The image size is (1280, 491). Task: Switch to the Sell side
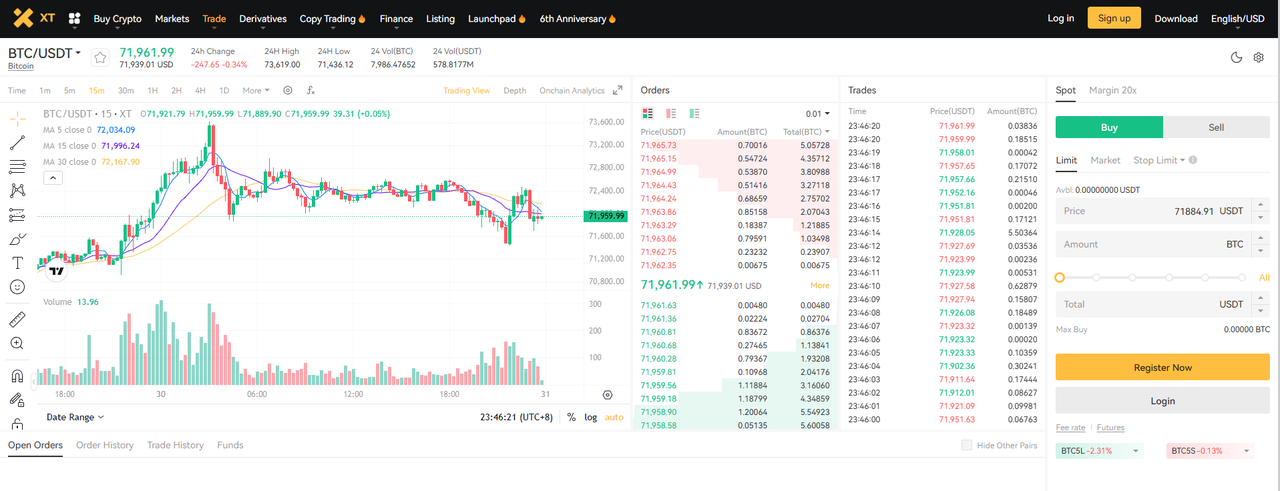[1217, 127]
